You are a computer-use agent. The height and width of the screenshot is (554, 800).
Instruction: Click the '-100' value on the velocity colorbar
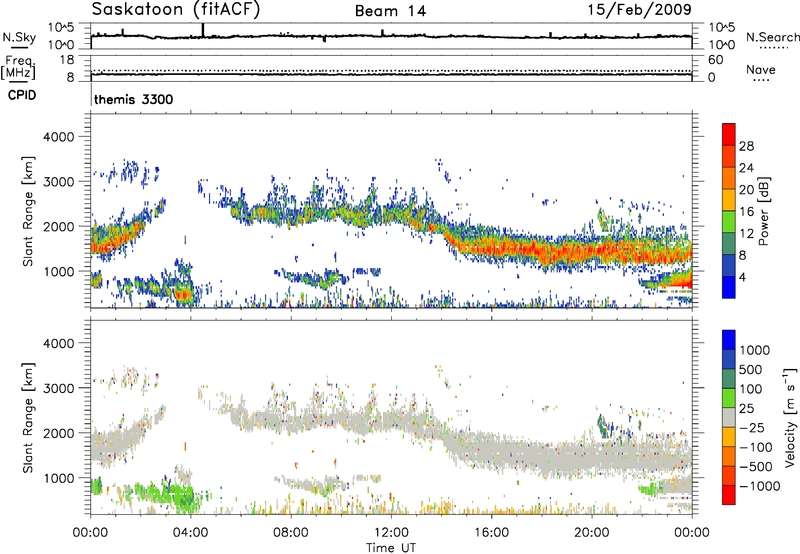(x=755, y=447)
